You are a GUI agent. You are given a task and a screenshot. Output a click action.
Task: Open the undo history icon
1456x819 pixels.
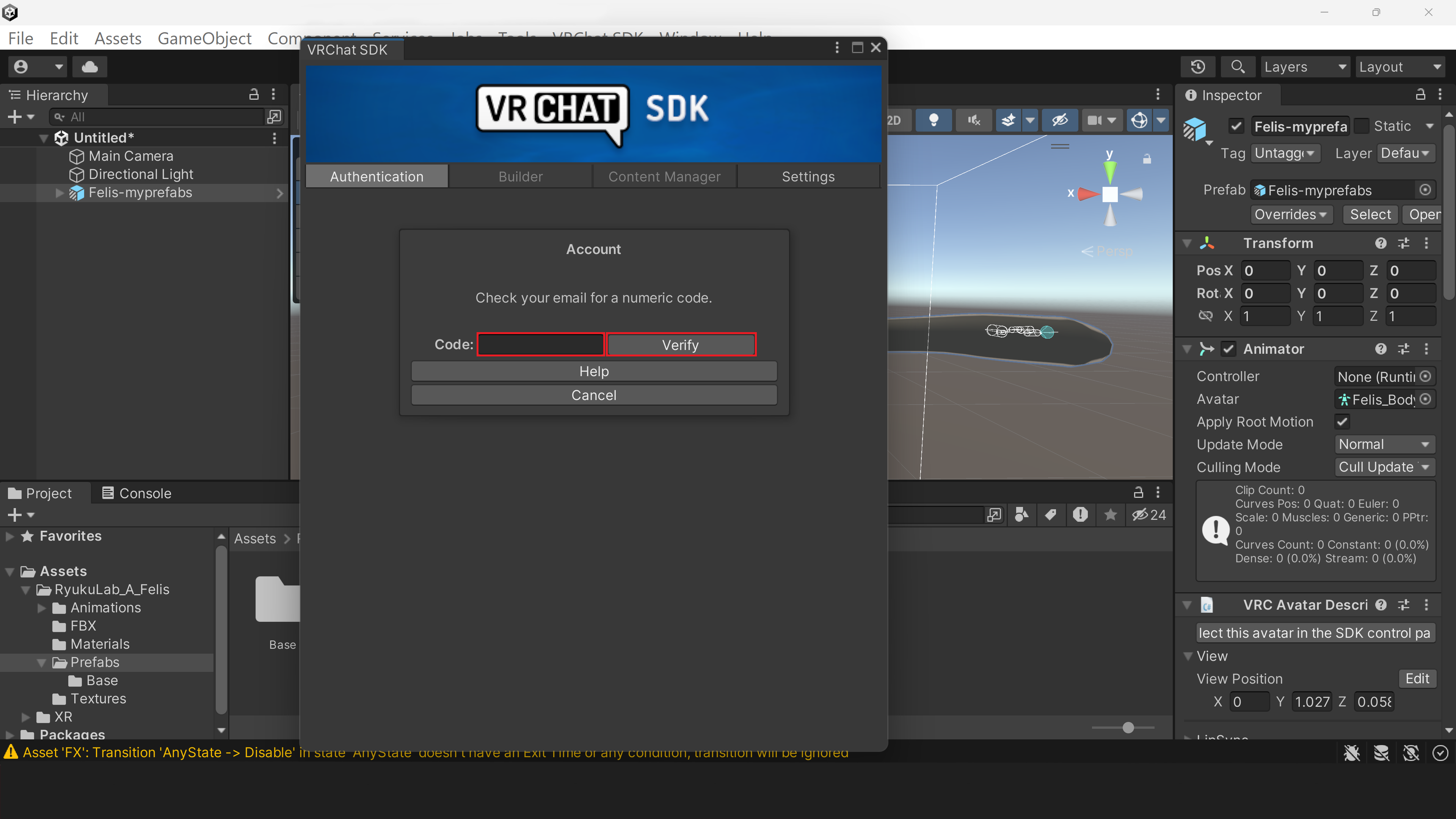[x=1198, y=67]
